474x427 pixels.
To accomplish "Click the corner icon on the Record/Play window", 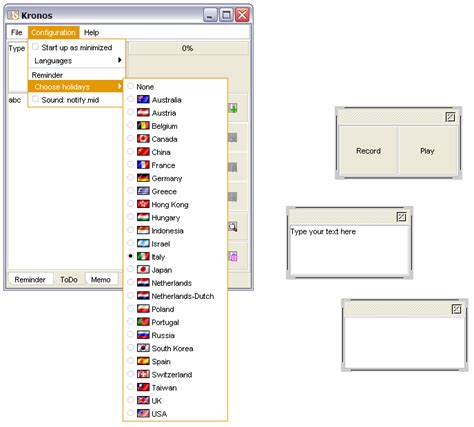I will (450, 117).
